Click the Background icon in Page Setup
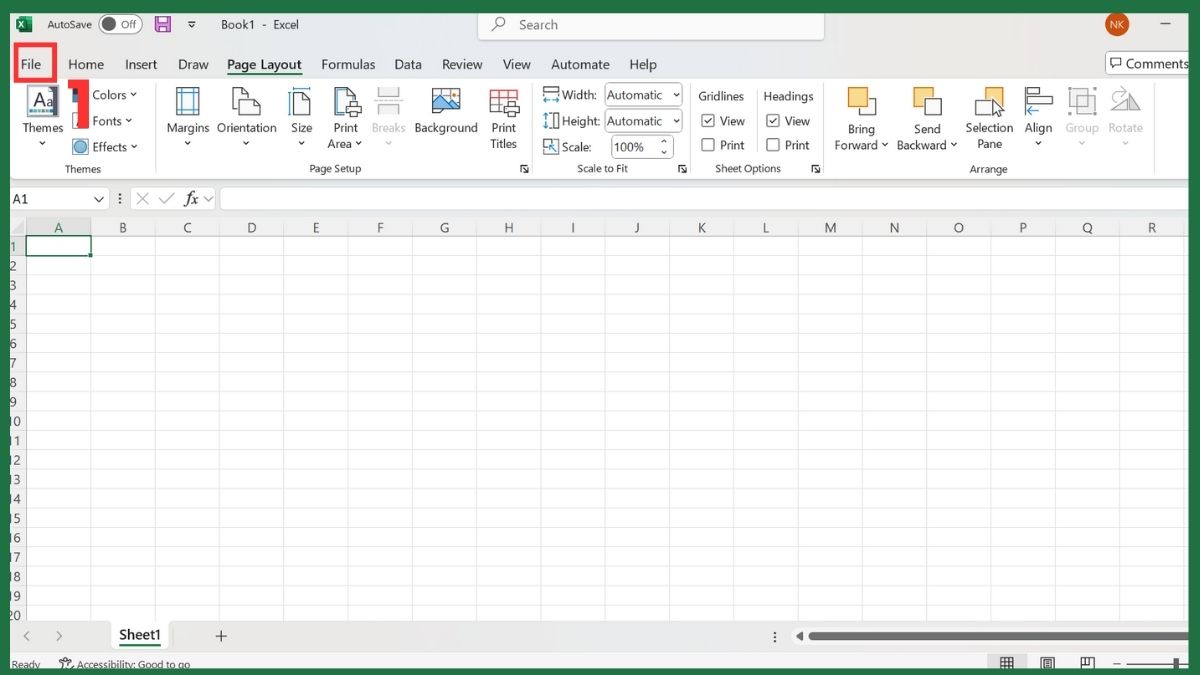This screenshot has width=1200, height=675. (445, 110)
